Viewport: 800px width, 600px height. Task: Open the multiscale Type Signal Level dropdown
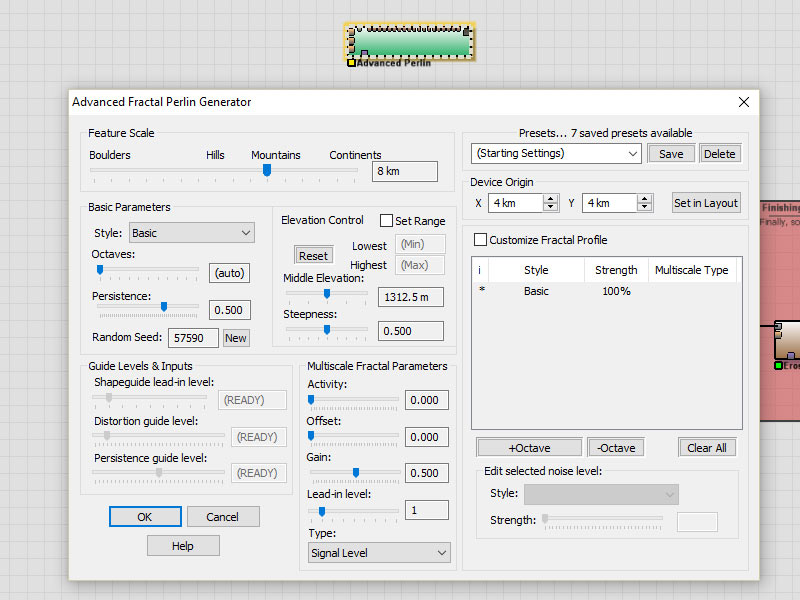pos(378,553)
